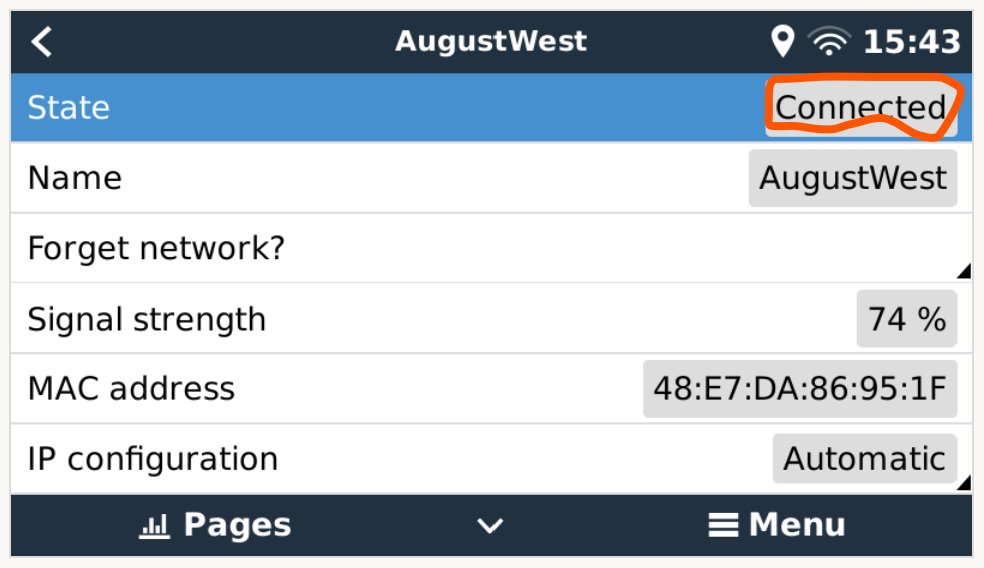This screenshot has height=568, width=984.
Task: Tap the AugustWest page title
Action: 491,41
